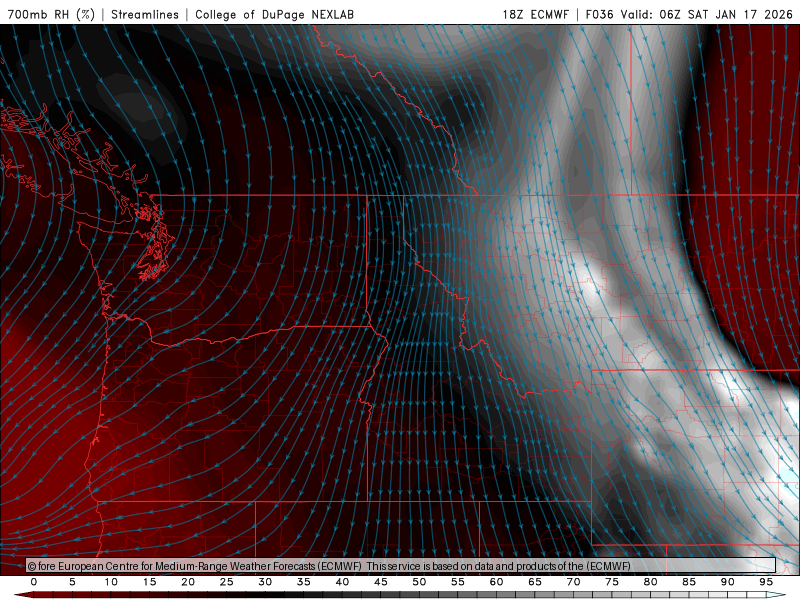Click the '90' color scale label
800x600 pixels.
click(x=727, y=582)
